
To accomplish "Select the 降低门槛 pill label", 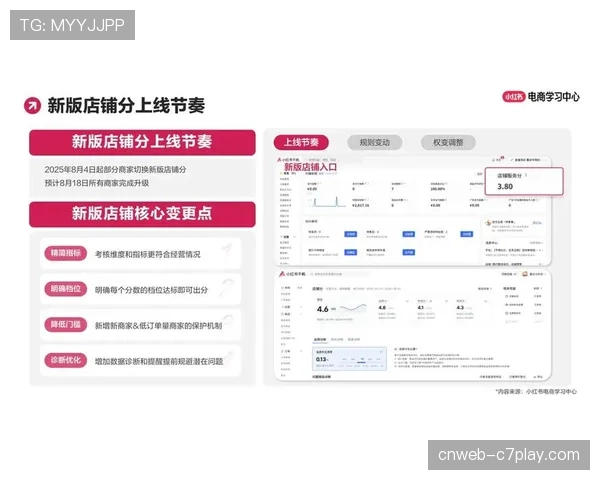I will [67, 325].
